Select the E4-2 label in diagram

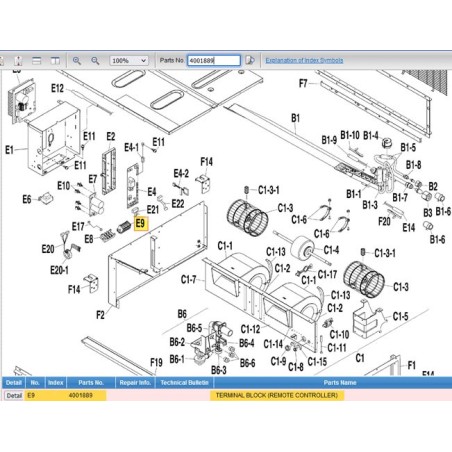click(181, 173)
